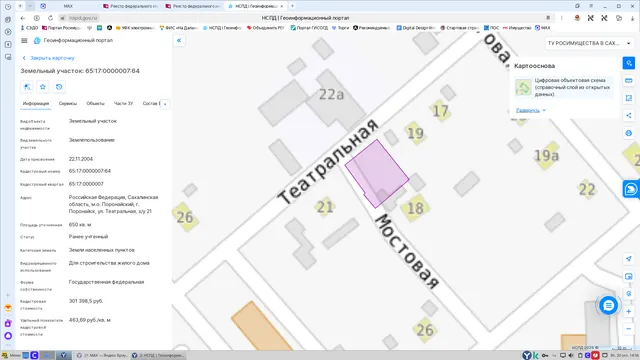Click the show-on-map icon left of the star
Viewport: 640px width, 360px height.
27,87
